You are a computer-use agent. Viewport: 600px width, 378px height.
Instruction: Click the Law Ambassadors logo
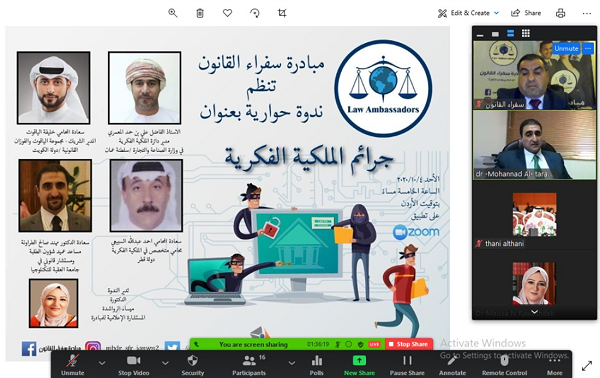click(x=383, y=88)
